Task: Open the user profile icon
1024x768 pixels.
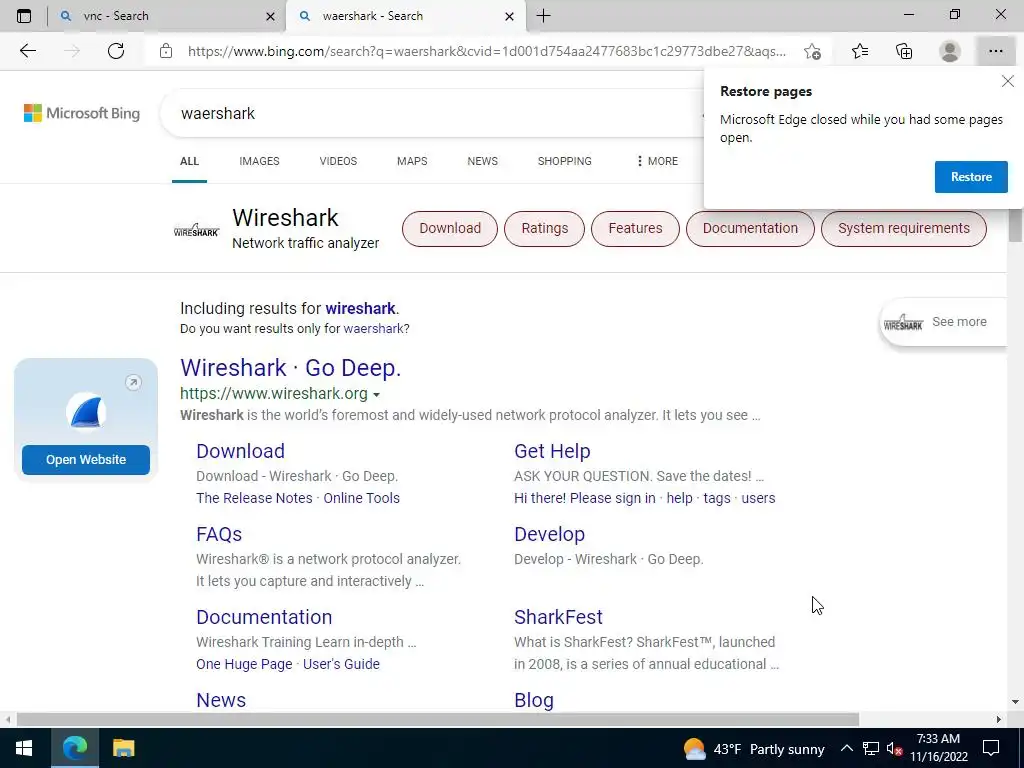Action: click(x=950, y=51)
